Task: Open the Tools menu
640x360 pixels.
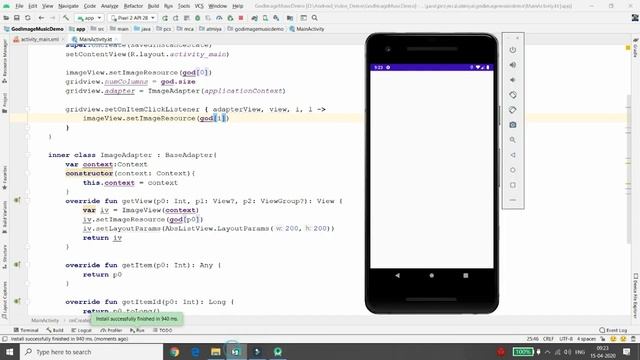Action: (184, 6)
